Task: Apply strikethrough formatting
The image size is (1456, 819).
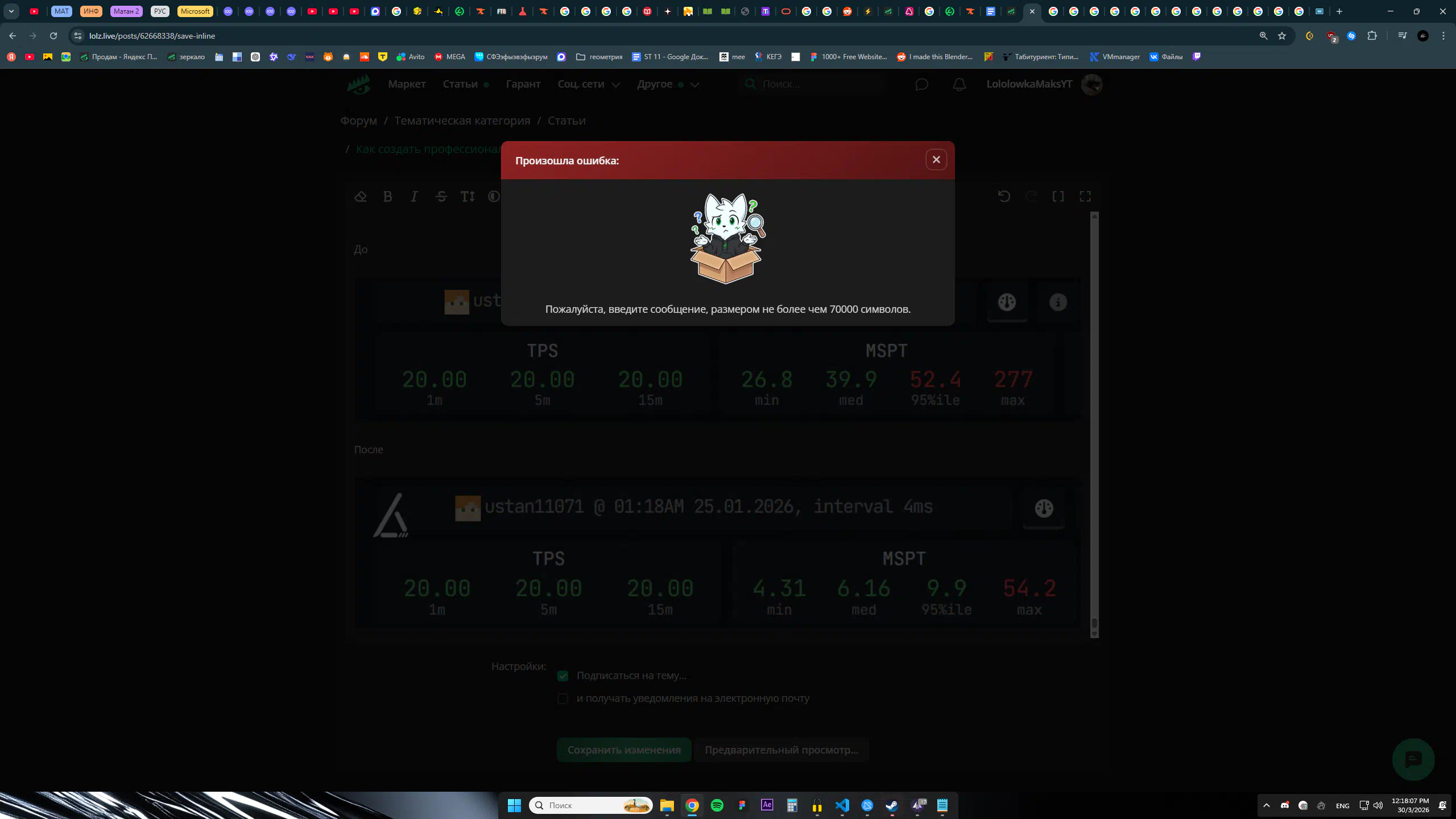Action: pyautogui.click(x=441, y=197)
